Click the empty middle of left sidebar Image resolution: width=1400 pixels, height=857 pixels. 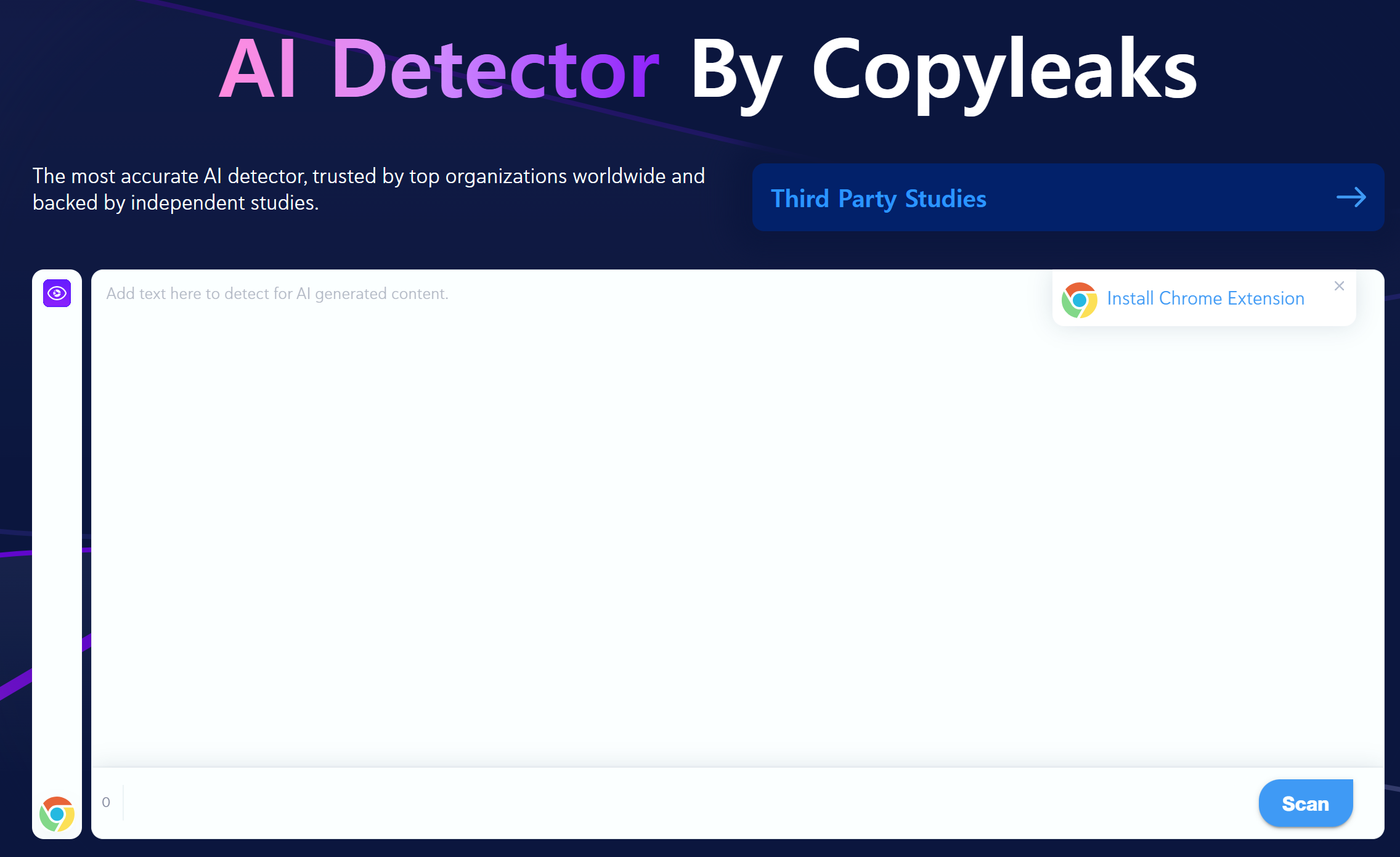pos(57,543)
